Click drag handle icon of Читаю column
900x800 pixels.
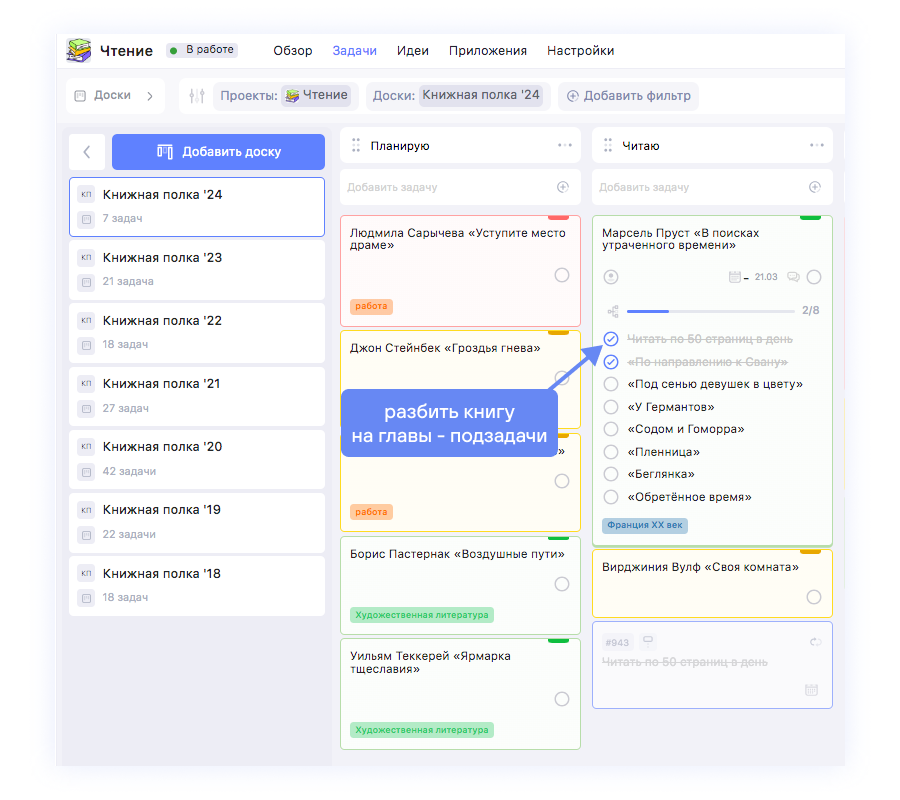point(608,146)
